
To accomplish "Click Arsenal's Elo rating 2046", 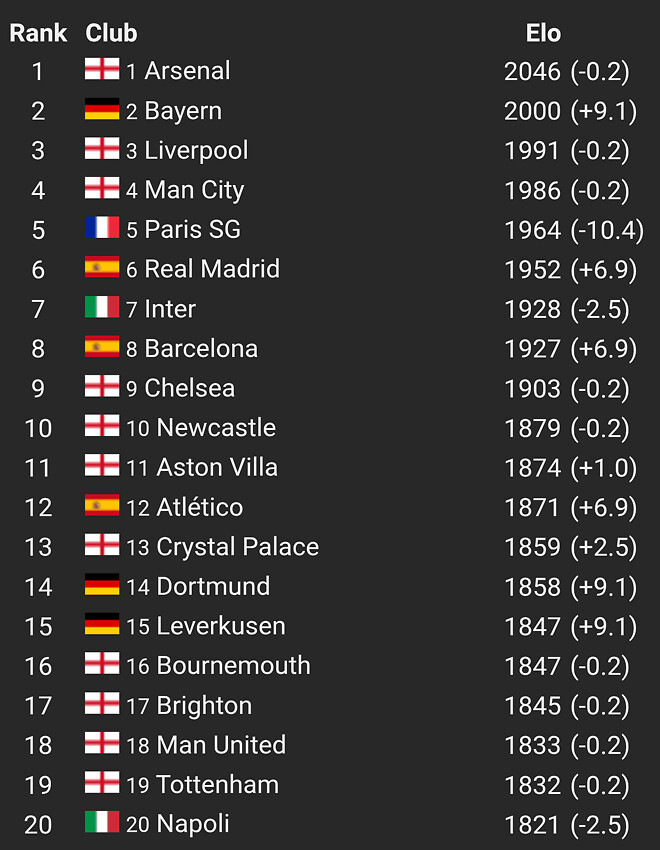I will coord(532,72).
